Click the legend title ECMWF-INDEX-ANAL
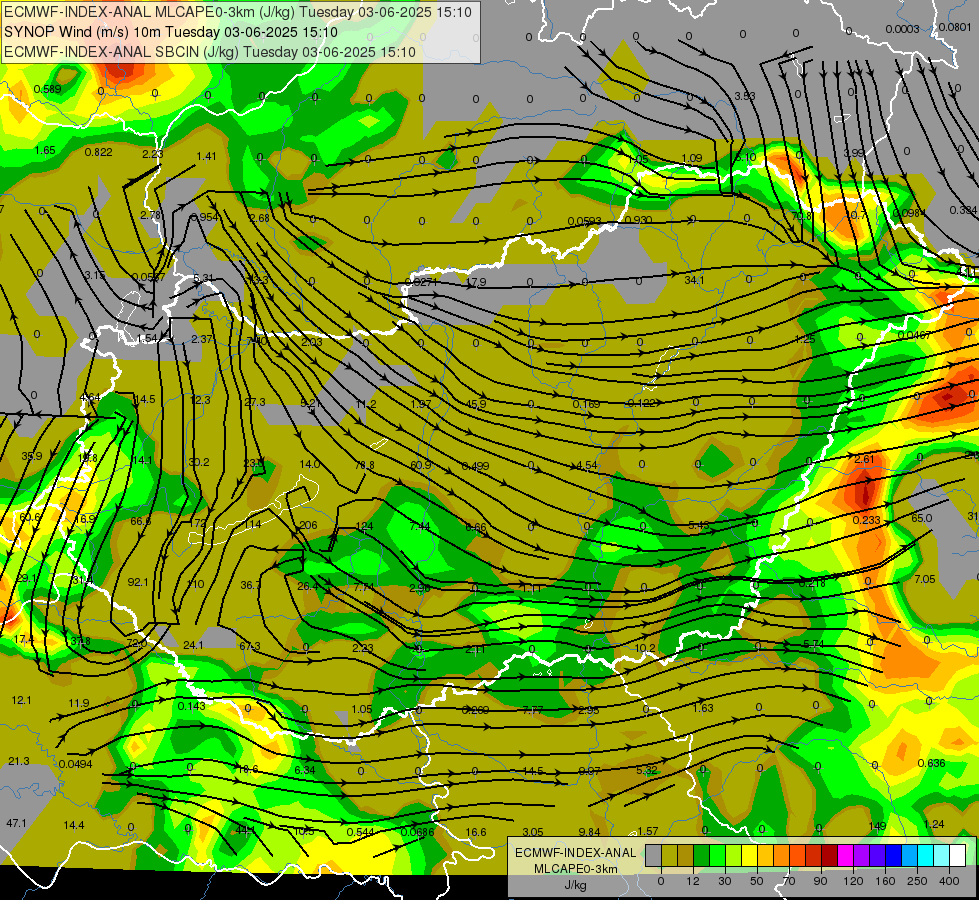Screen dimensions: 979x900 (x=576, y=853)
